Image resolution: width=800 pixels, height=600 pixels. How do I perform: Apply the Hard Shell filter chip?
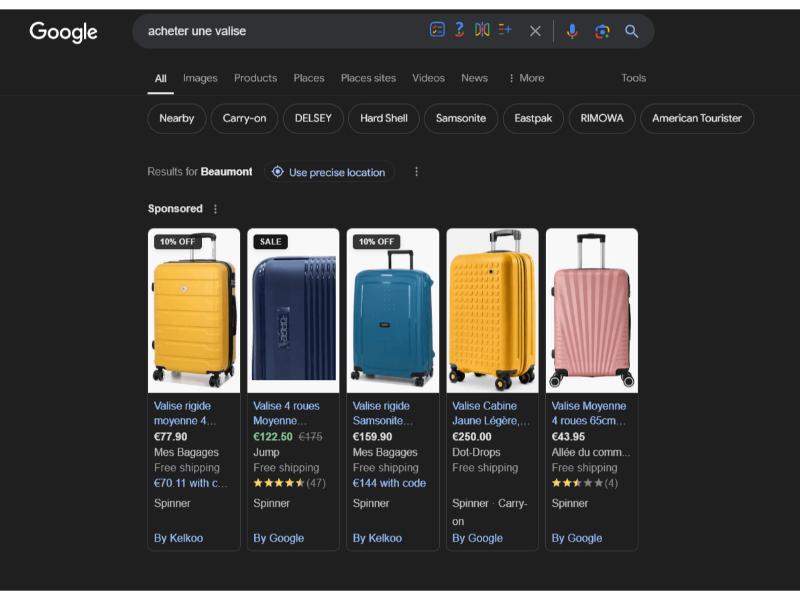point(384,118)
